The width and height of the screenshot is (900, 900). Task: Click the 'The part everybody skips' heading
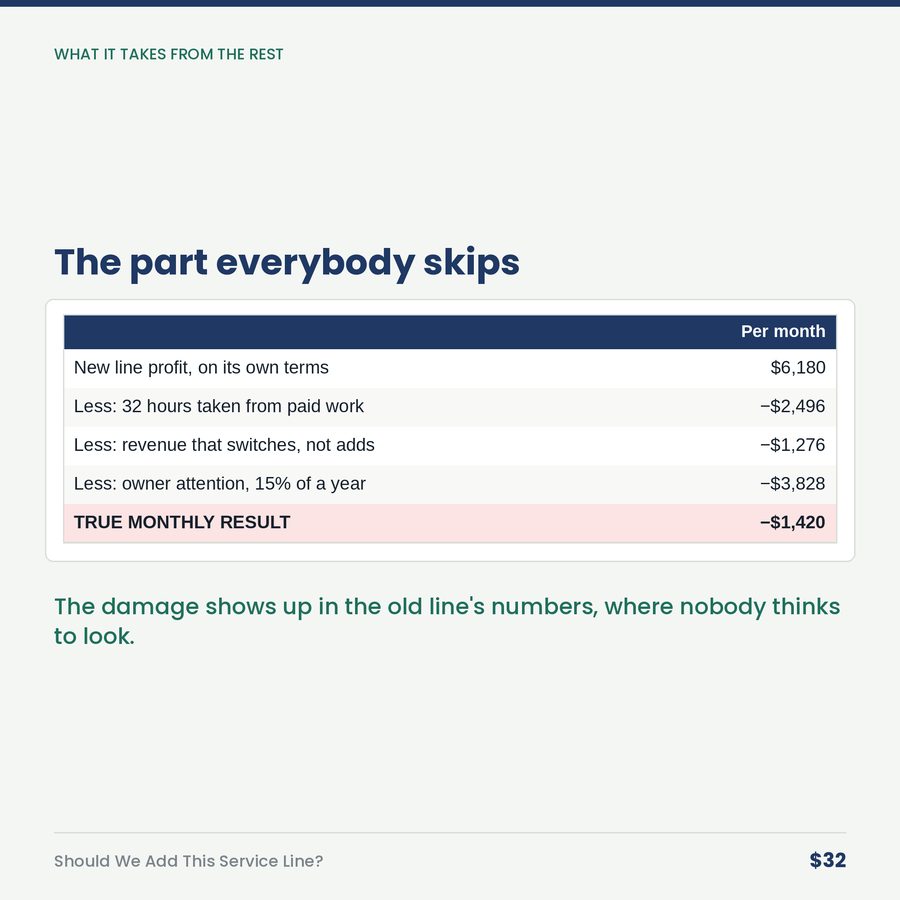pos(286,263)
